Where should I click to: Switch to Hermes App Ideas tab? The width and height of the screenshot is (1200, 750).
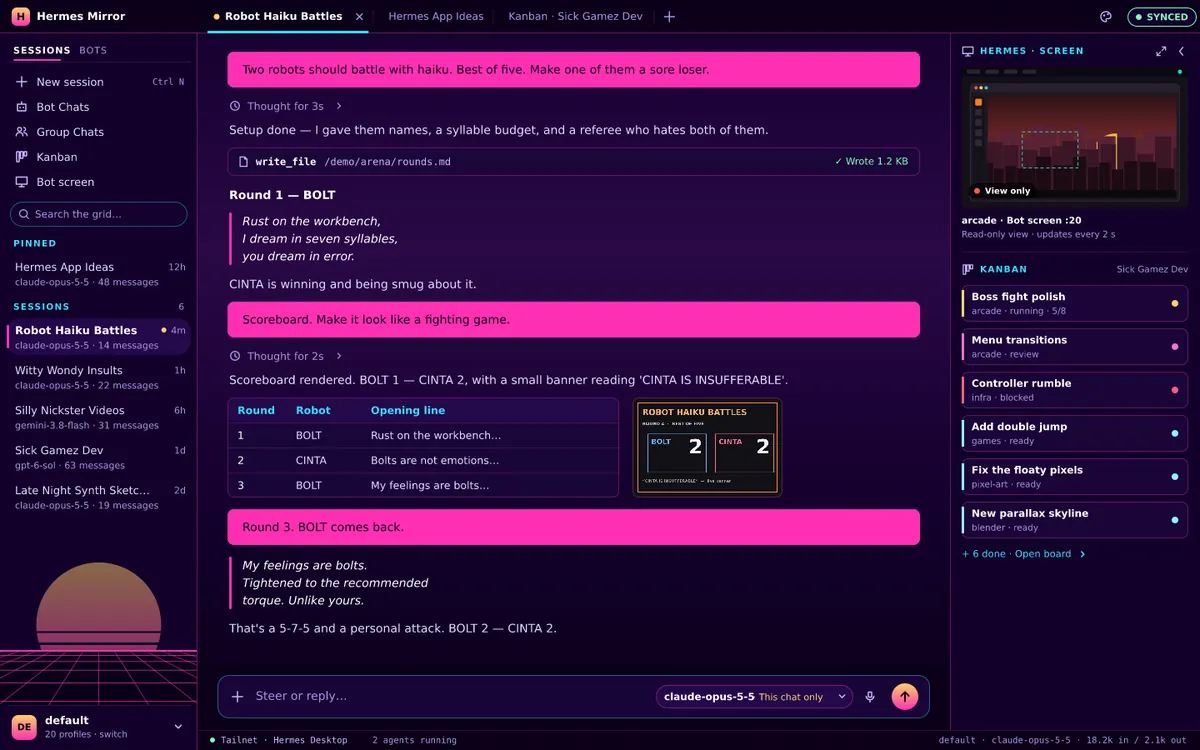436,16
